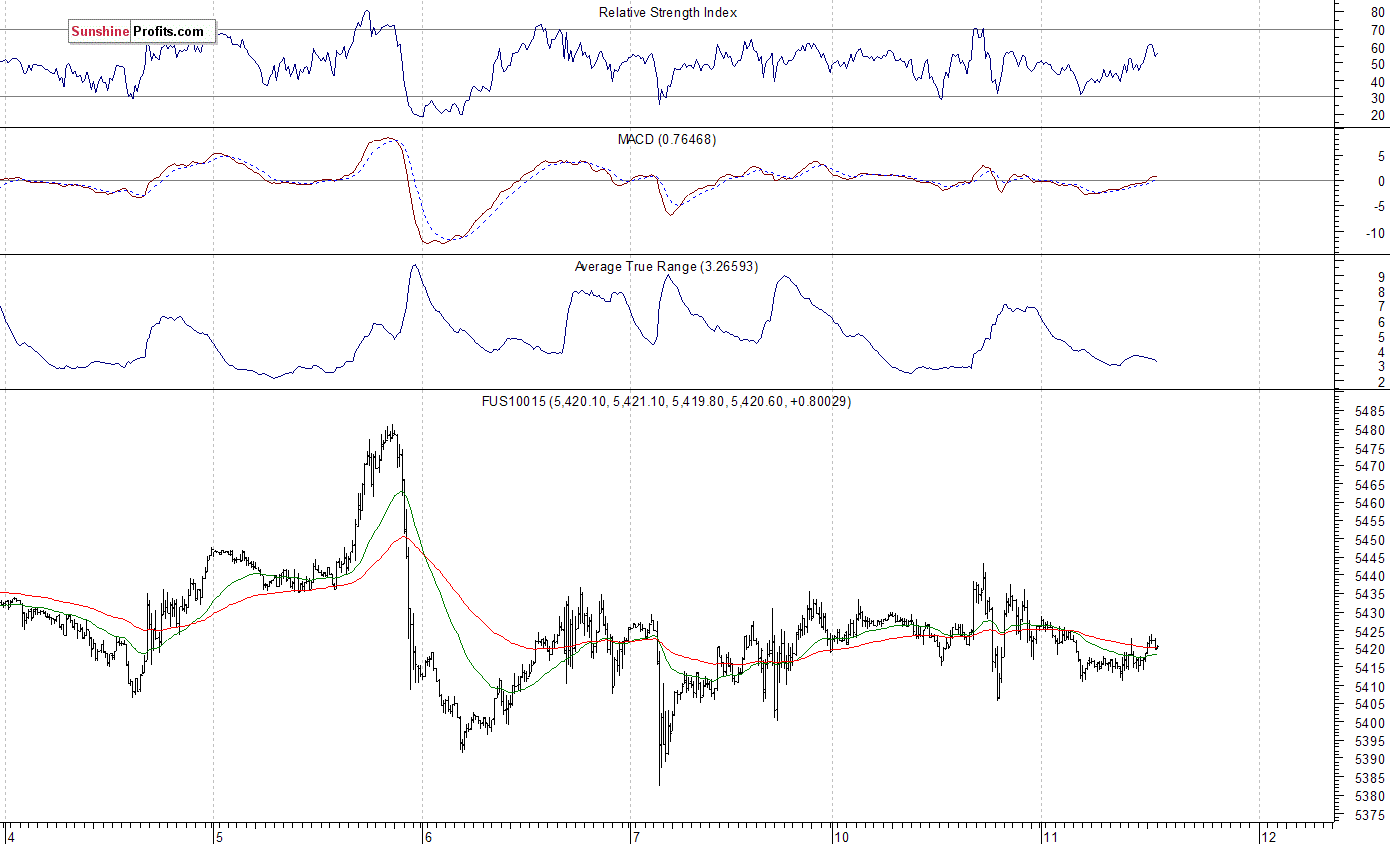Click the date label 10 on time axis
Image resolution: width=1390 pixels, height=844 pixels.
(842, 836)
